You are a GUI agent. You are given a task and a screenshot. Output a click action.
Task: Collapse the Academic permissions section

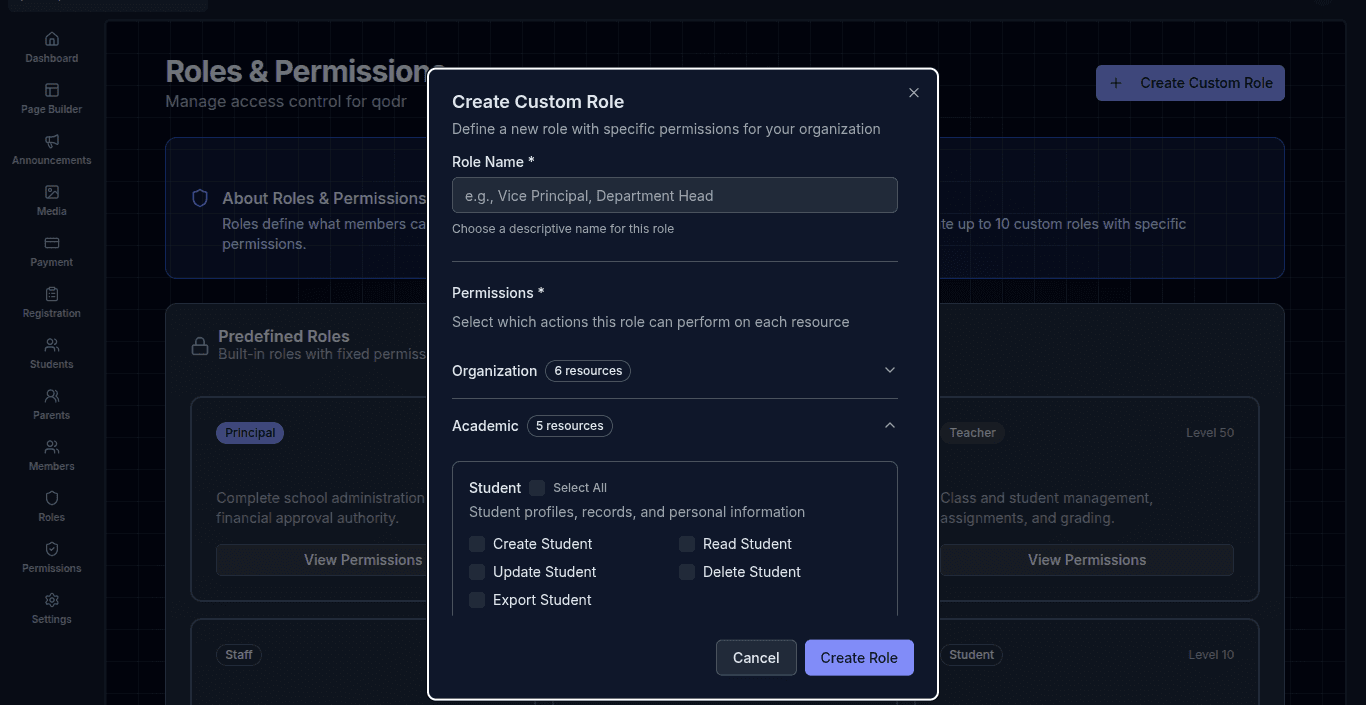point(890,426)
